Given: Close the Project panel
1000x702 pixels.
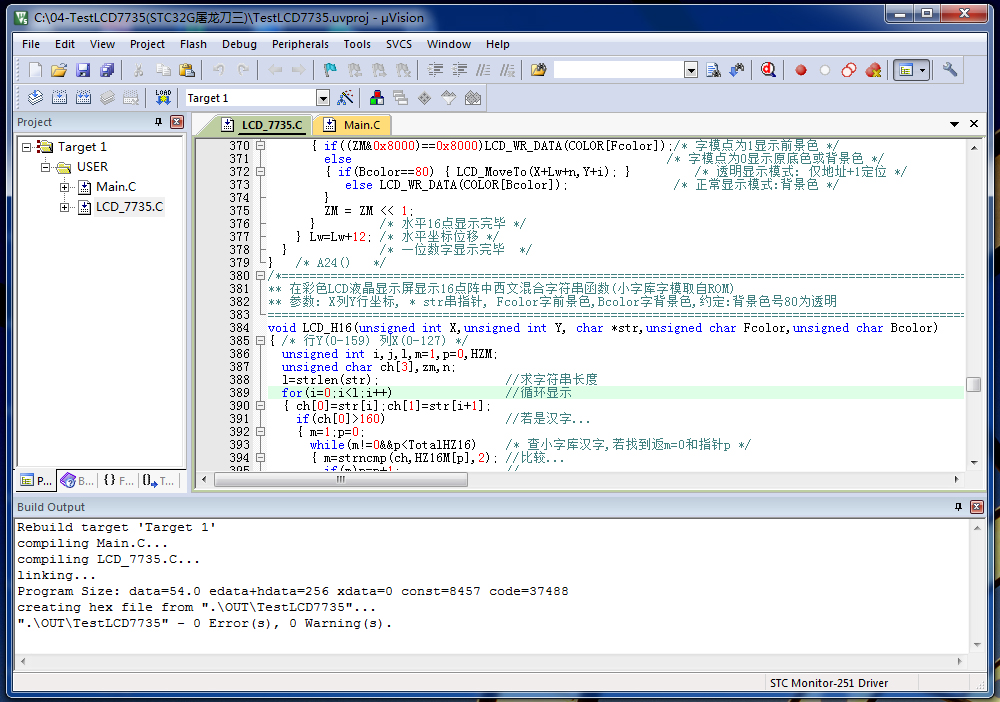Looking at the screenshot, I should point(177,122).
